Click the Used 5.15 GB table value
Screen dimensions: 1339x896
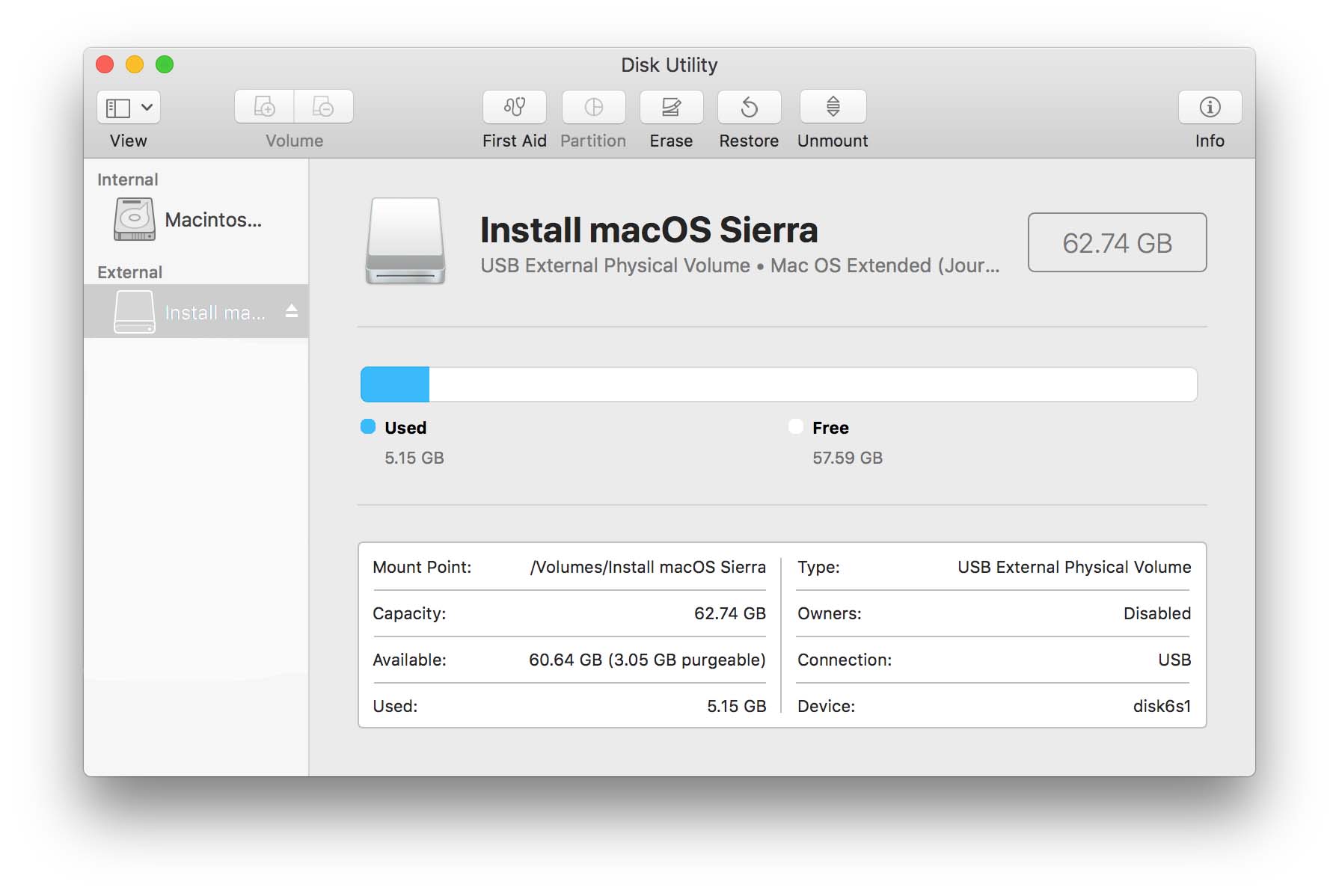[737, 706]
